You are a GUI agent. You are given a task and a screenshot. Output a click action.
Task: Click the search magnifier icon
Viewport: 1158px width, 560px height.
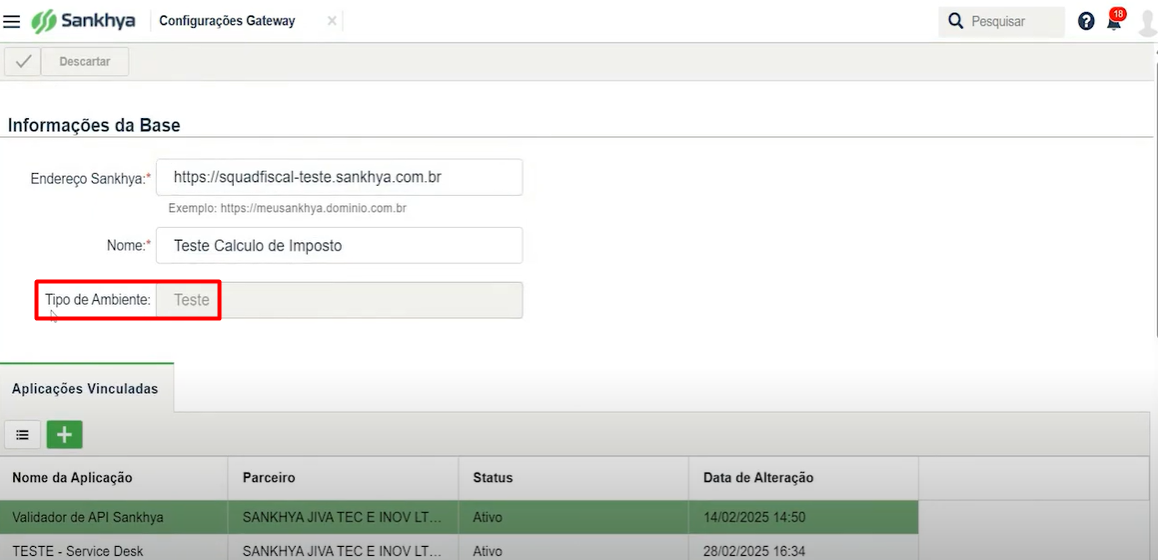(x=956, y=21)
